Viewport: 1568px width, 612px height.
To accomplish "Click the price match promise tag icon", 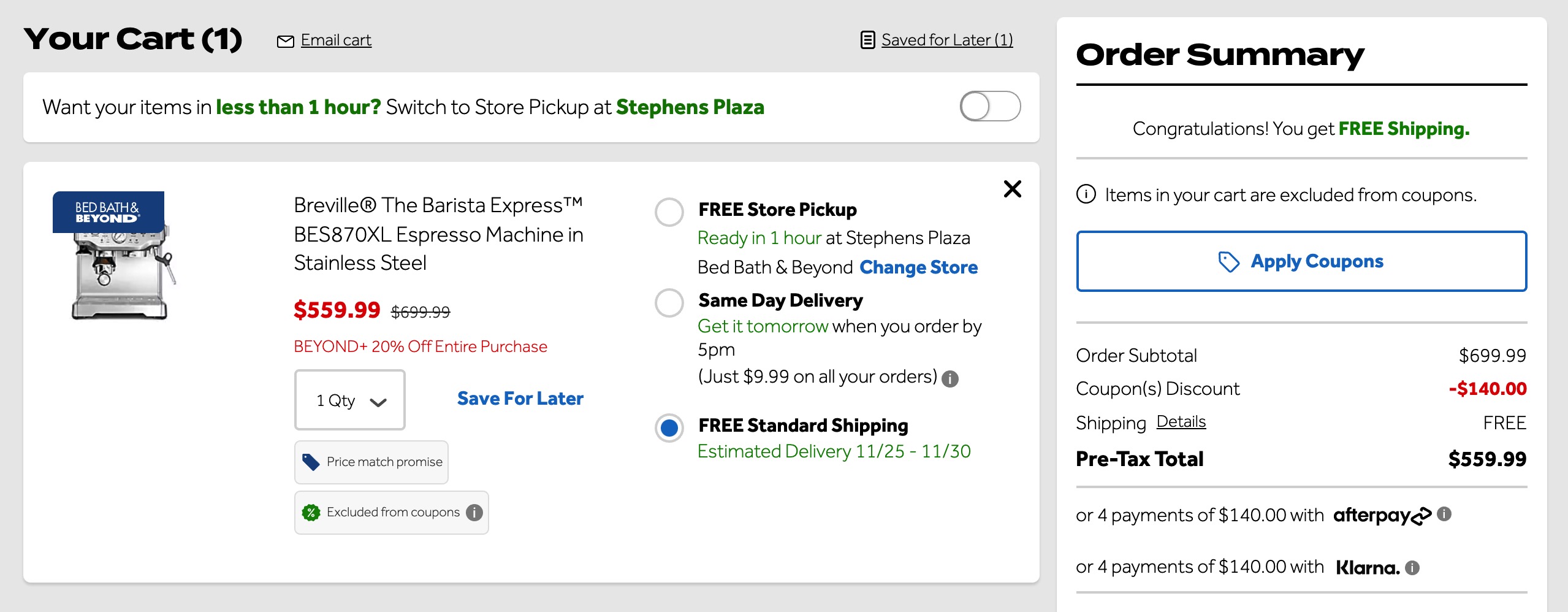I will 311,462.
